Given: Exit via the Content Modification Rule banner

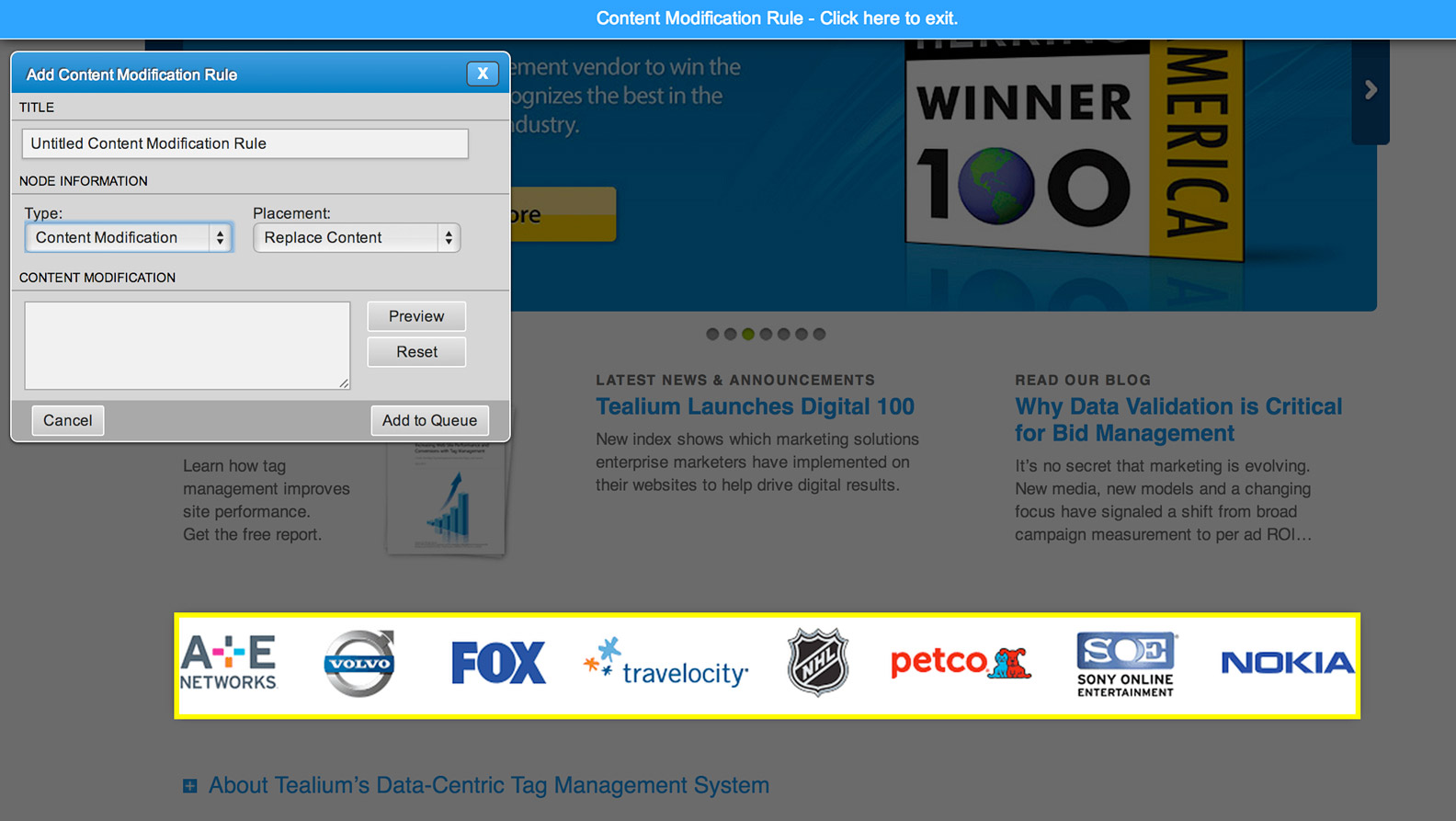Looking at the screenshot, I should point(777,18).
